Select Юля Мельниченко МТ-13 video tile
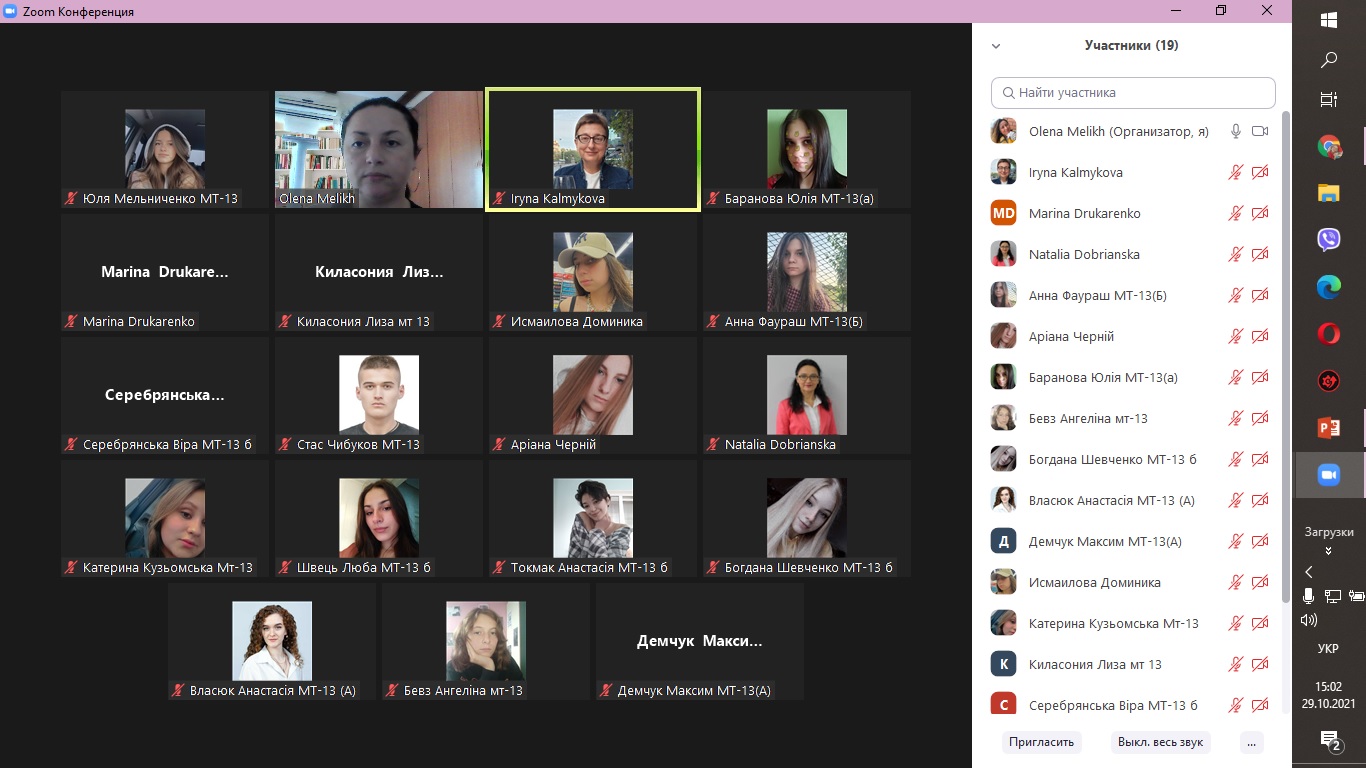Image resolution: width=1366 pixels, height=768 pixels. [x=164, y=149]
